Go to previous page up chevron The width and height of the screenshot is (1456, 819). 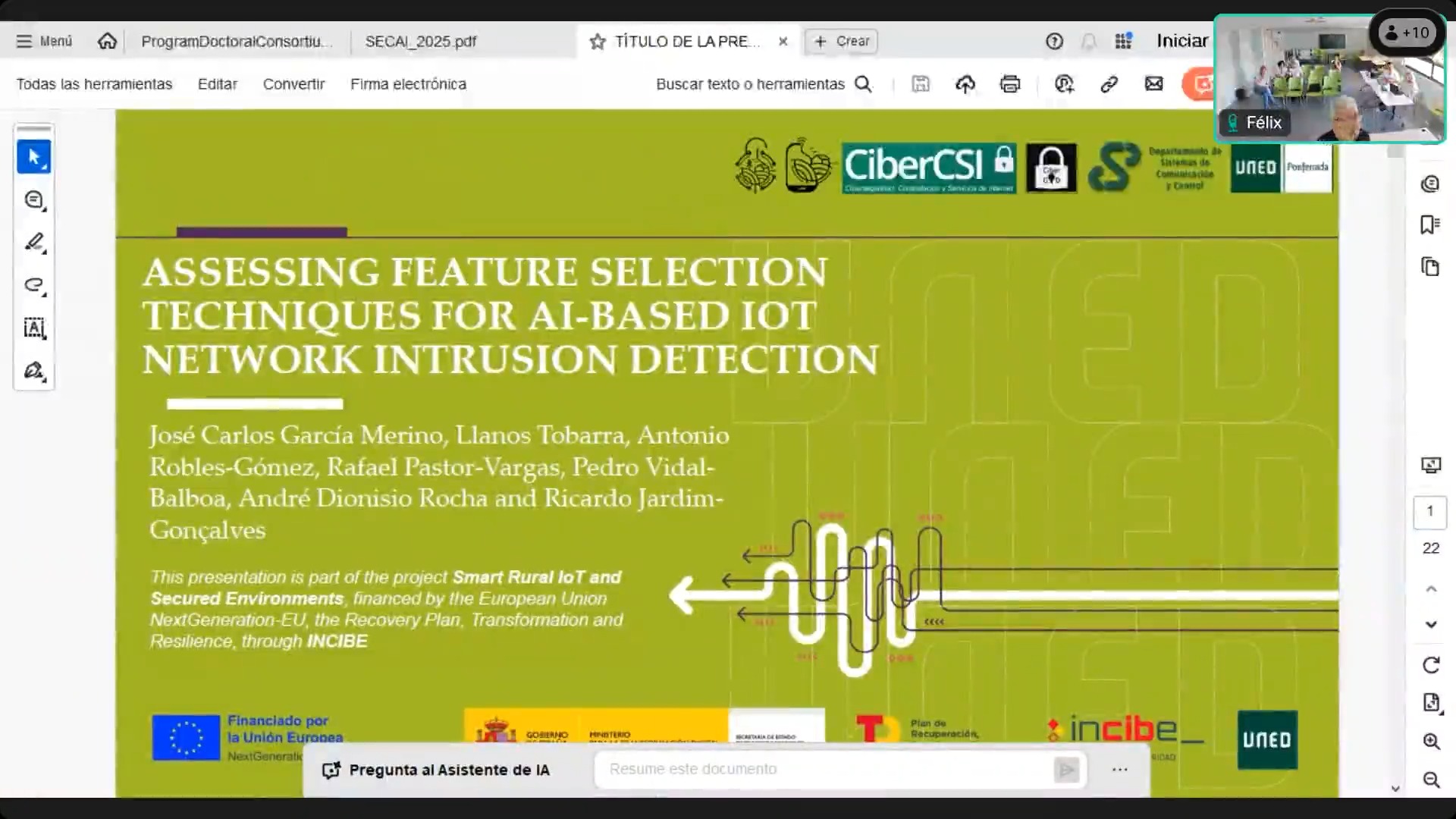(1431, 589)
